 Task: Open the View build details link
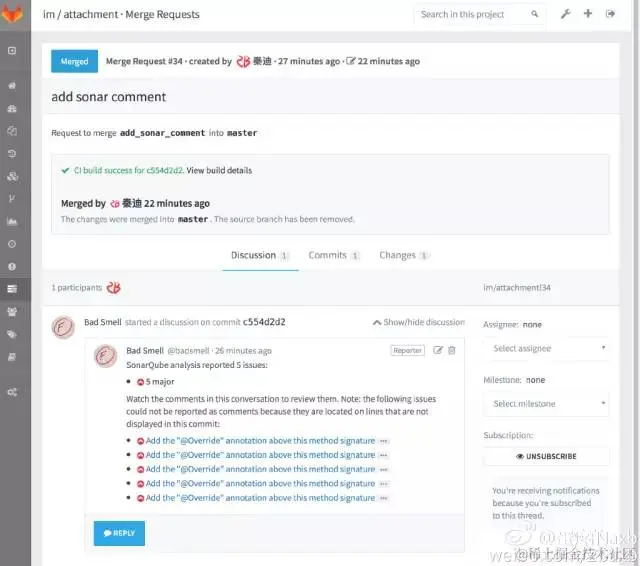[x=219, y=171]
